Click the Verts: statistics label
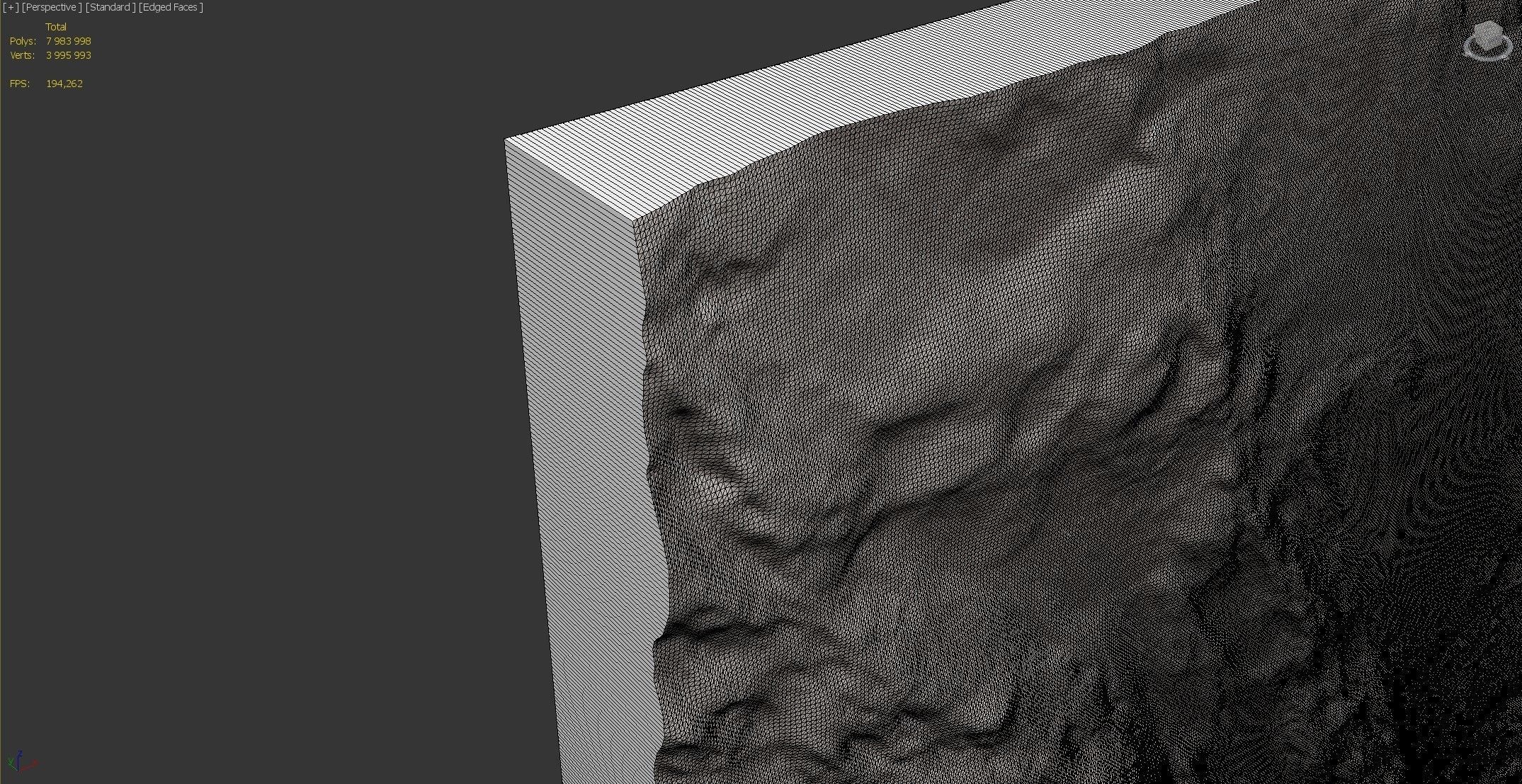This screenshot has width=1522, height=784. coord(23,55)
